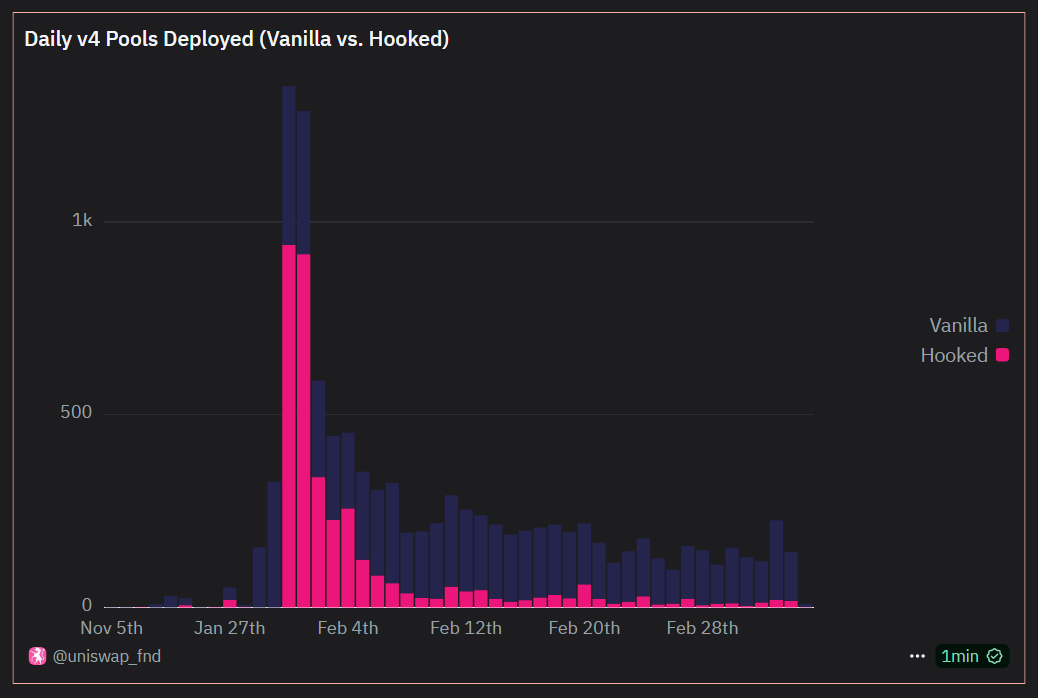Click the Feb 20th axis label
Image resolution: width=1038 pixels, height=698 pixels.
tap(584, 628)
